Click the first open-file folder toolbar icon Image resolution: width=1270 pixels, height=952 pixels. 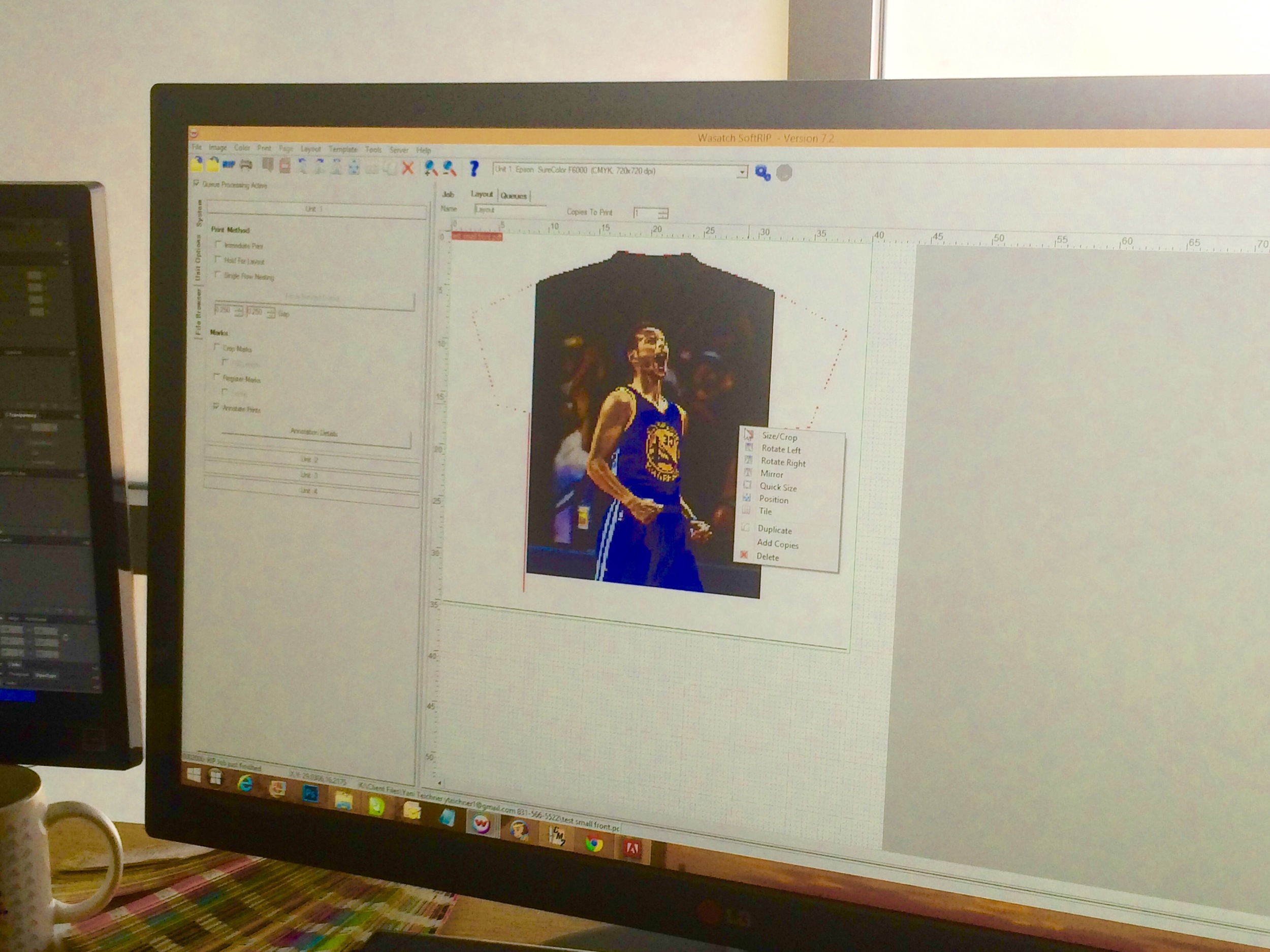(197, 165)
